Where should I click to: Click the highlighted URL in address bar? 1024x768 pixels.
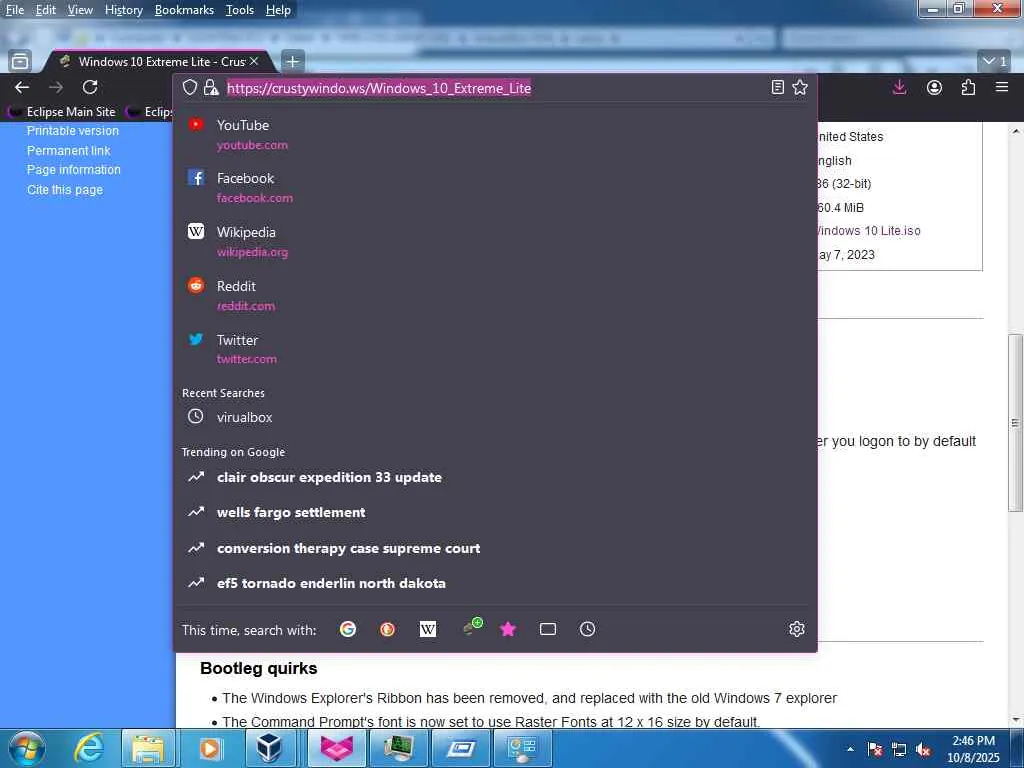379,88
